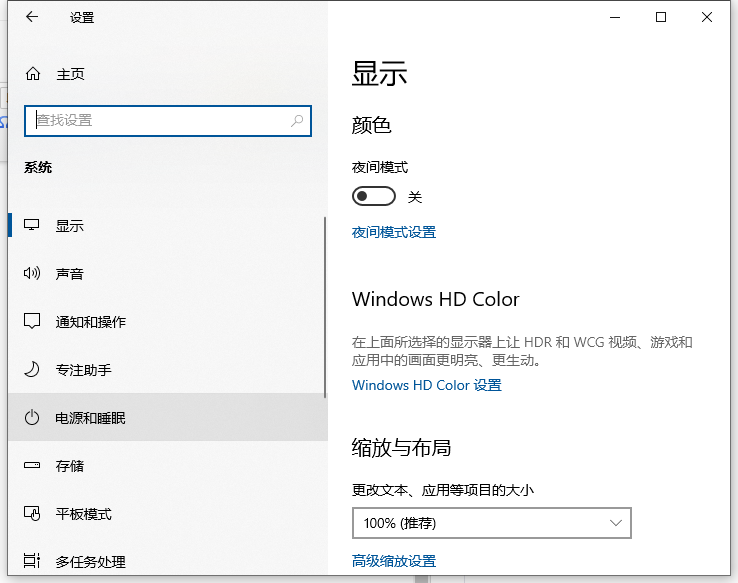Viewport: 738px width, 583px height.
Task: Open the Windows HD Color 设置 link
Action: [x=427, y=385]
